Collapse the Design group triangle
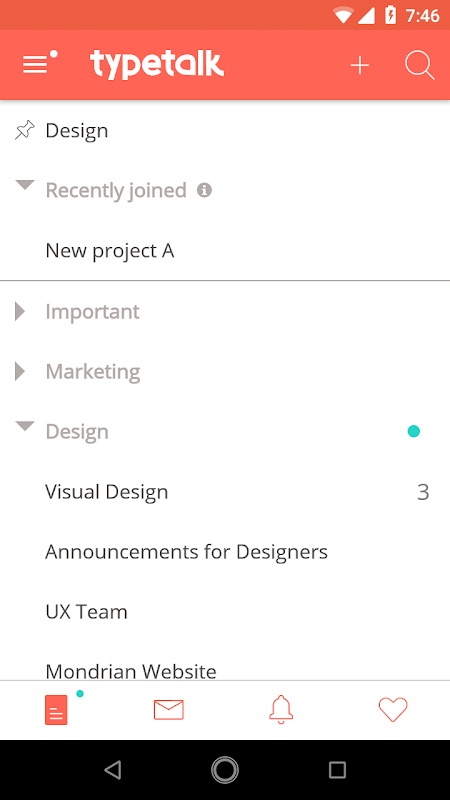The image size is (450, 800). pyautogui.click(x=24, y=426)
